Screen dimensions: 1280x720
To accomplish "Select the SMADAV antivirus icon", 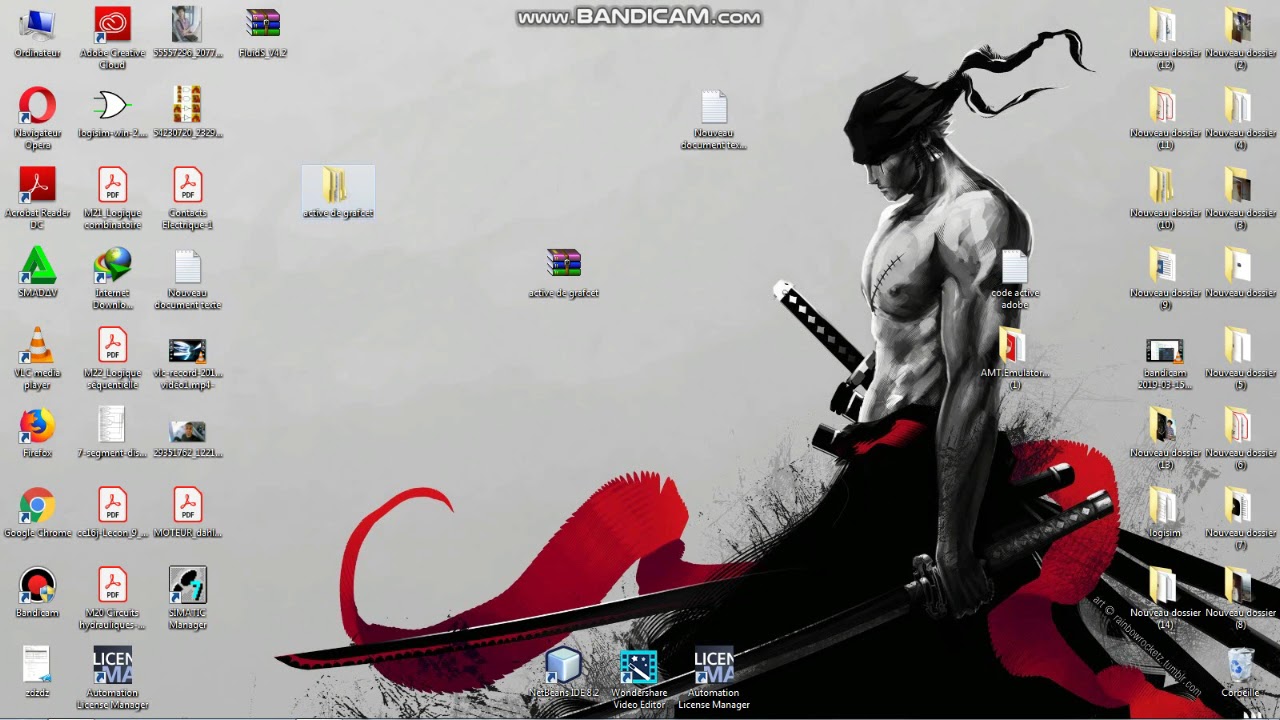I will tap(37, 272).
